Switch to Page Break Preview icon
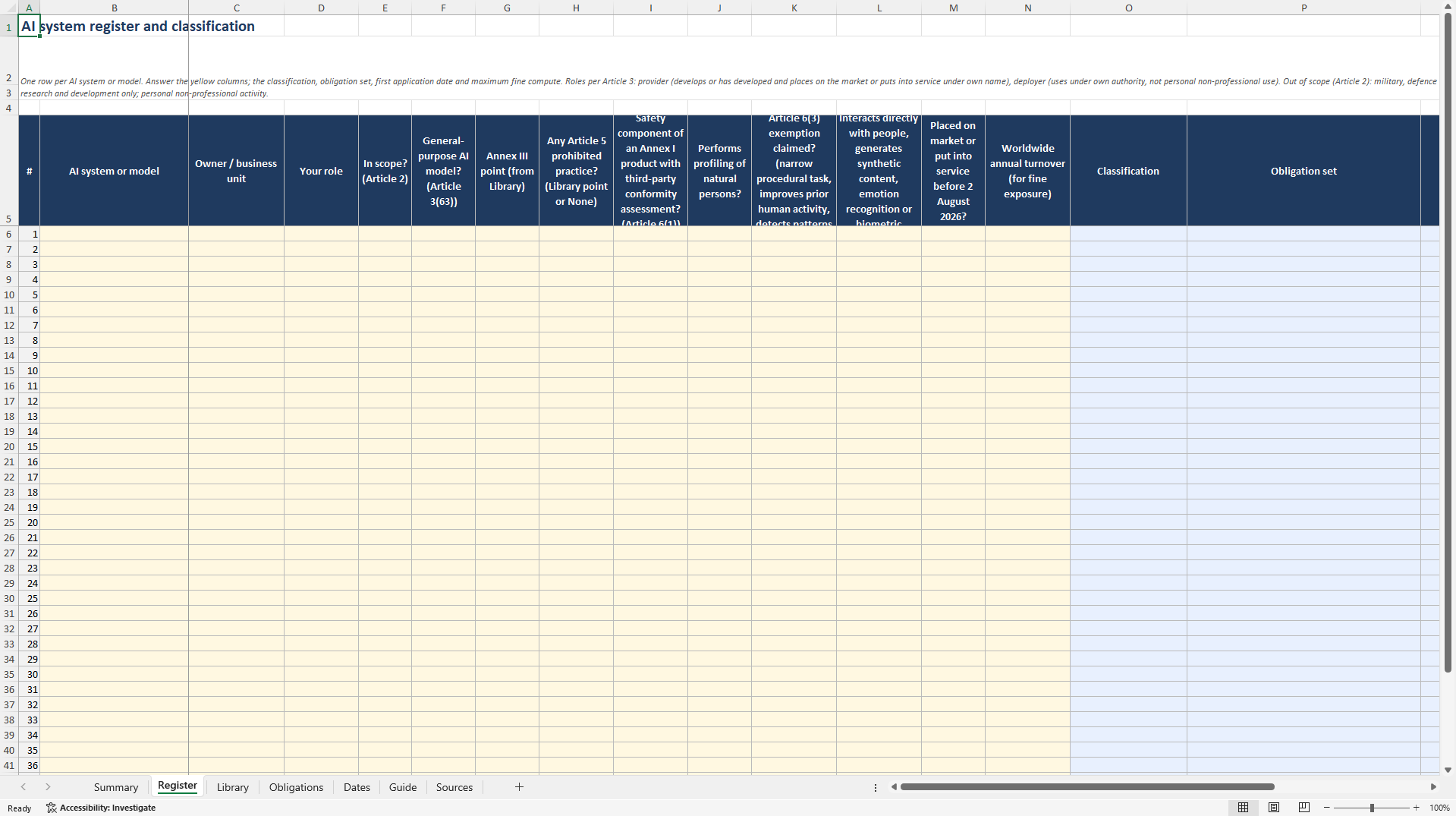 [1304, 808]
